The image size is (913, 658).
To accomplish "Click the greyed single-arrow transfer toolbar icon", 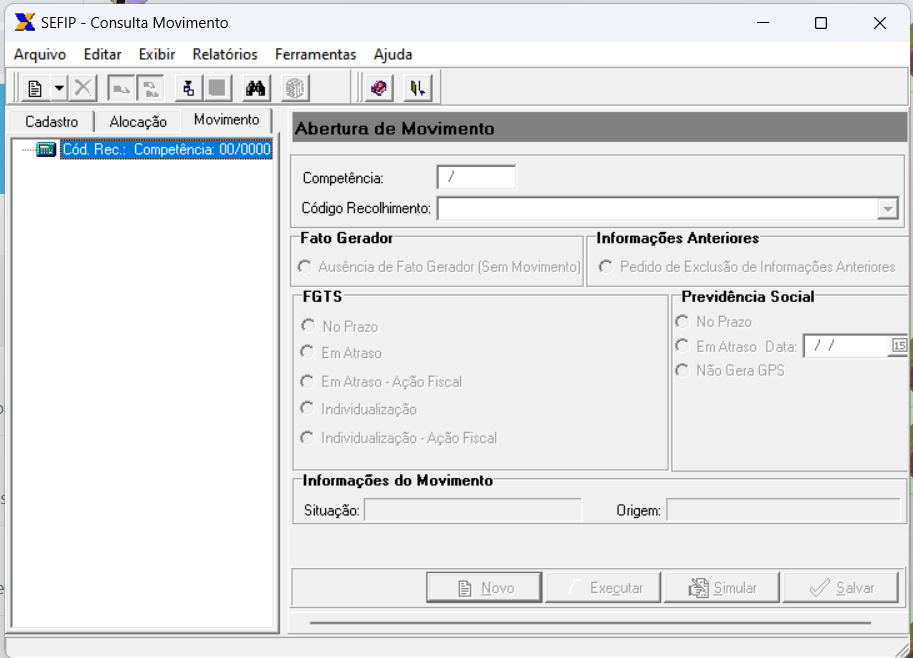I will (x=121, y=89).
